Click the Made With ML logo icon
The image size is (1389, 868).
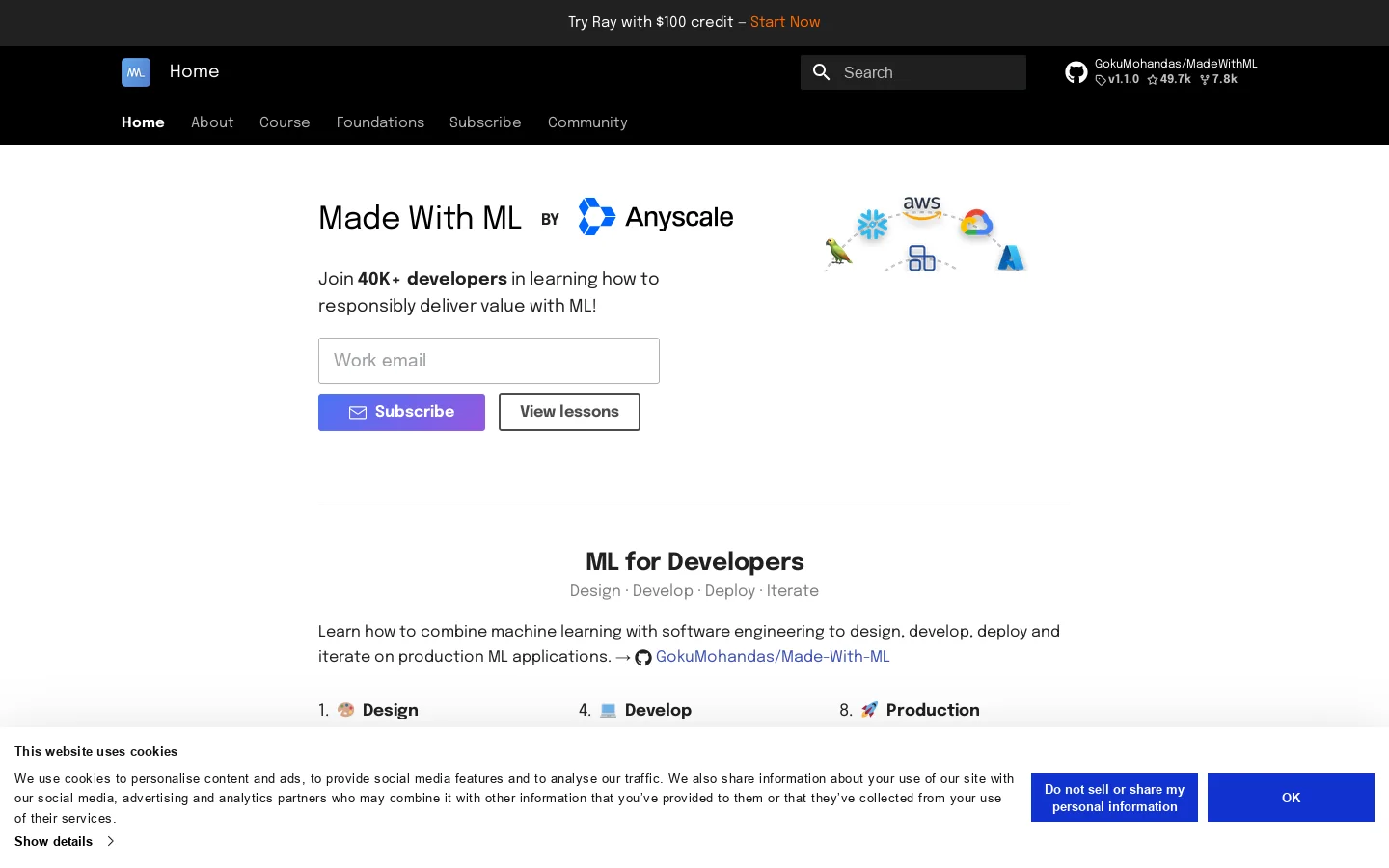(136, 72)
